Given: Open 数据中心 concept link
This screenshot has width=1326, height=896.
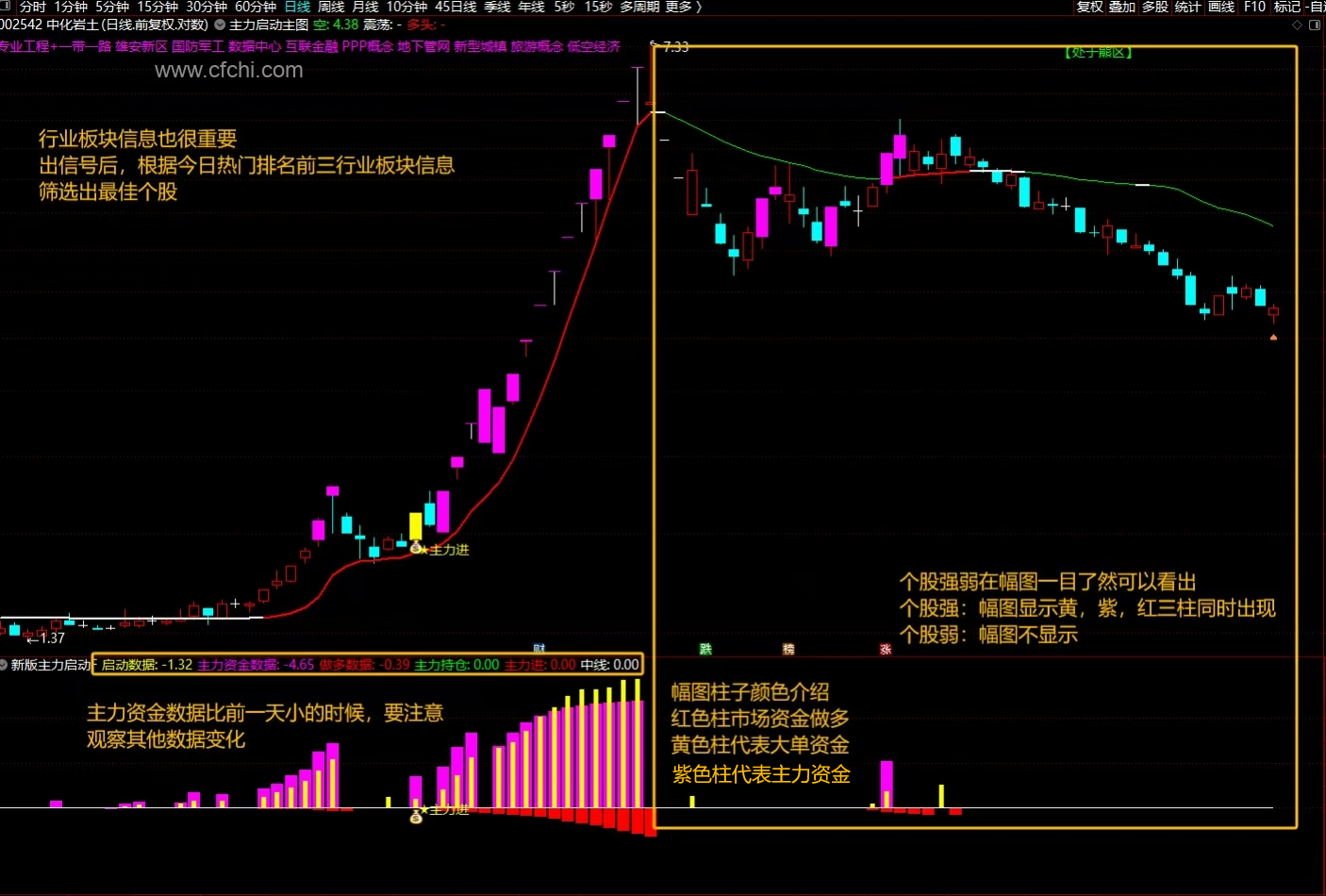Looking at the screenshot, I should pos(255,46).
